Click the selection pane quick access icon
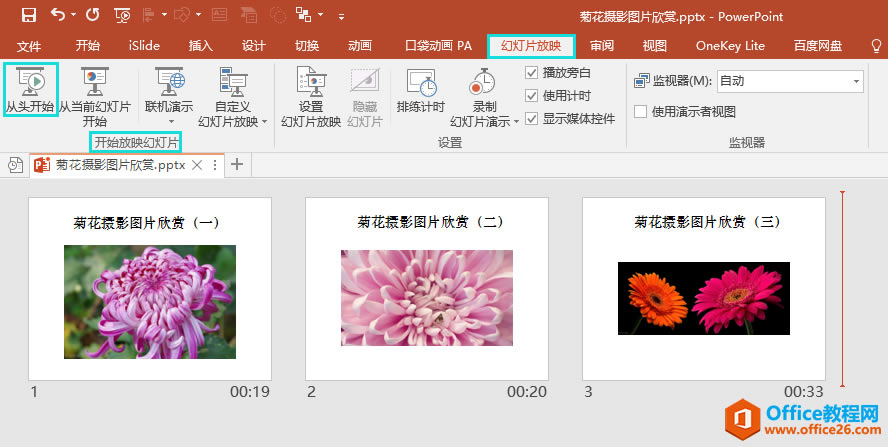 (x=249, y=15)
